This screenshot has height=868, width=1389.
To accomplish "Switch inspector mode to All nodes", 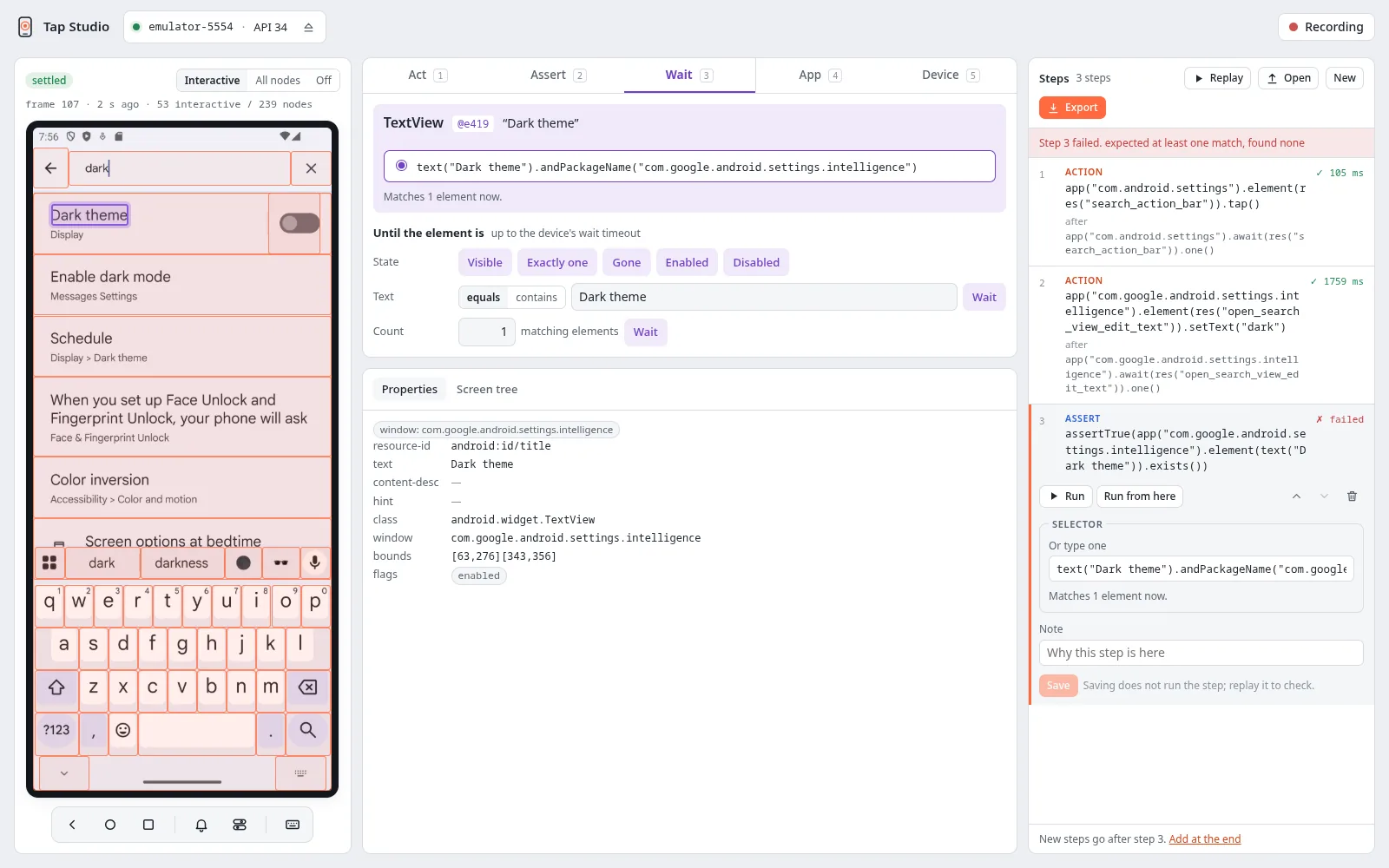I will 278,81.
